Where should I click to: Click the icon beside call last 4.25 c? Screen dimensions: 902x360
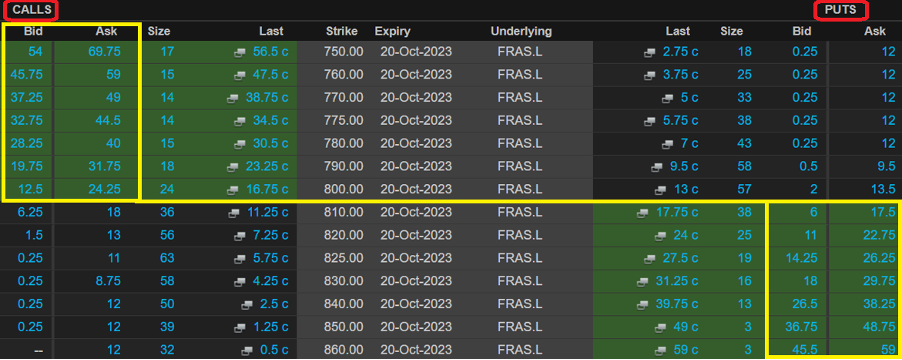(240, 282)
